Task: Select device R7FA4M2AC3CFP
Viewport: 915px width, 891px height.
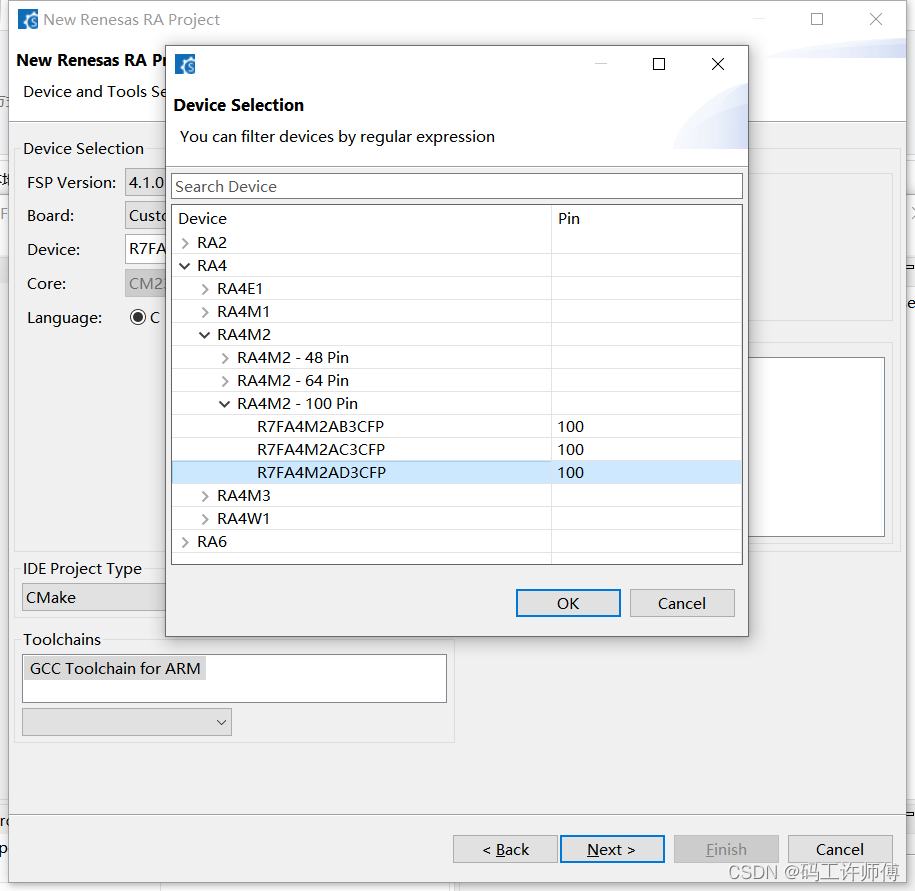Action: pyautogui.click(x=321, y=450)
